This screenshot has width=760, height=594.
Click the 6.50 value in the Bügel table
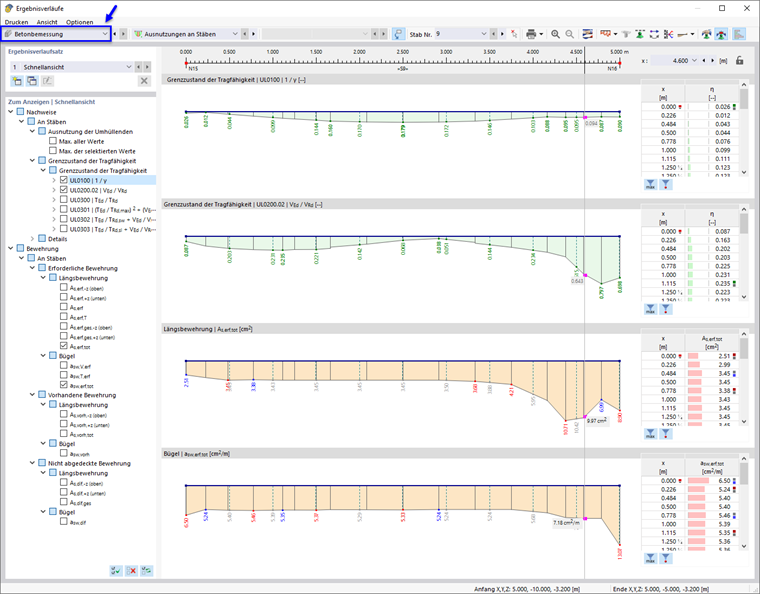point(724,481)
